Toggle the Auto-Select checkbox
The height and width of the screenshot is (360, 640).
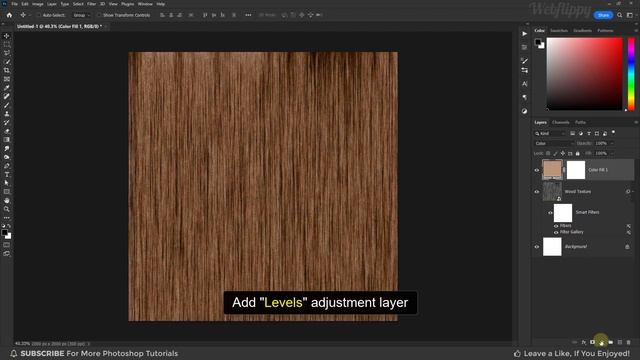pos(39,15)
